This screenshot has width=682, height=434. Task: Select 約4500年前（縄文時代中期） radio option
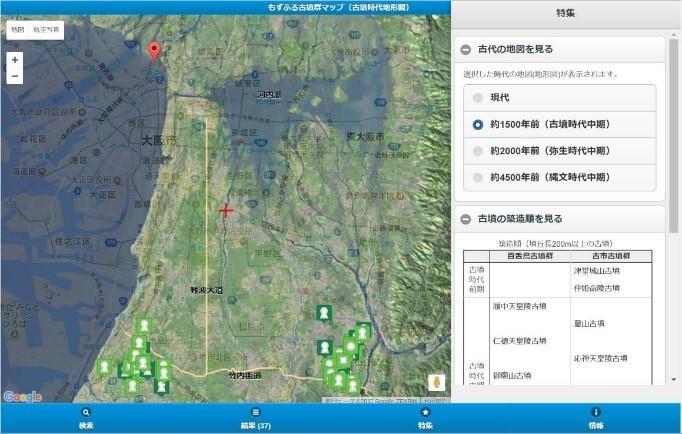point(478,177)
